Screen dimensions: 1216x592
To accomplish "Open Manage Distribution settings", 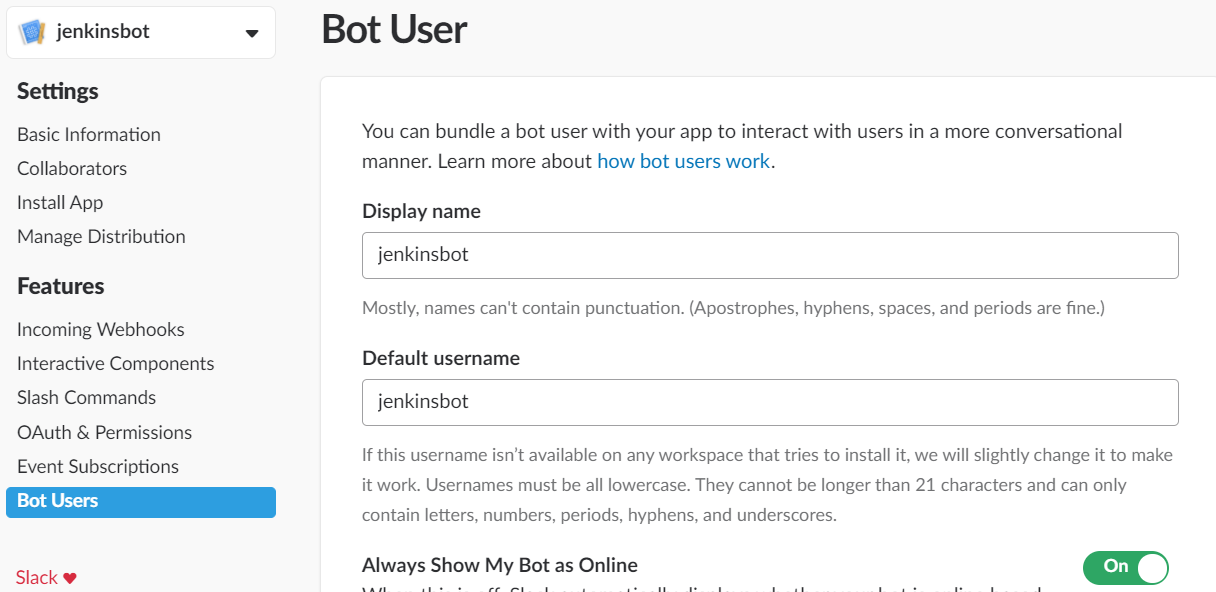I will pyautogui.click(x=101, y=236).
